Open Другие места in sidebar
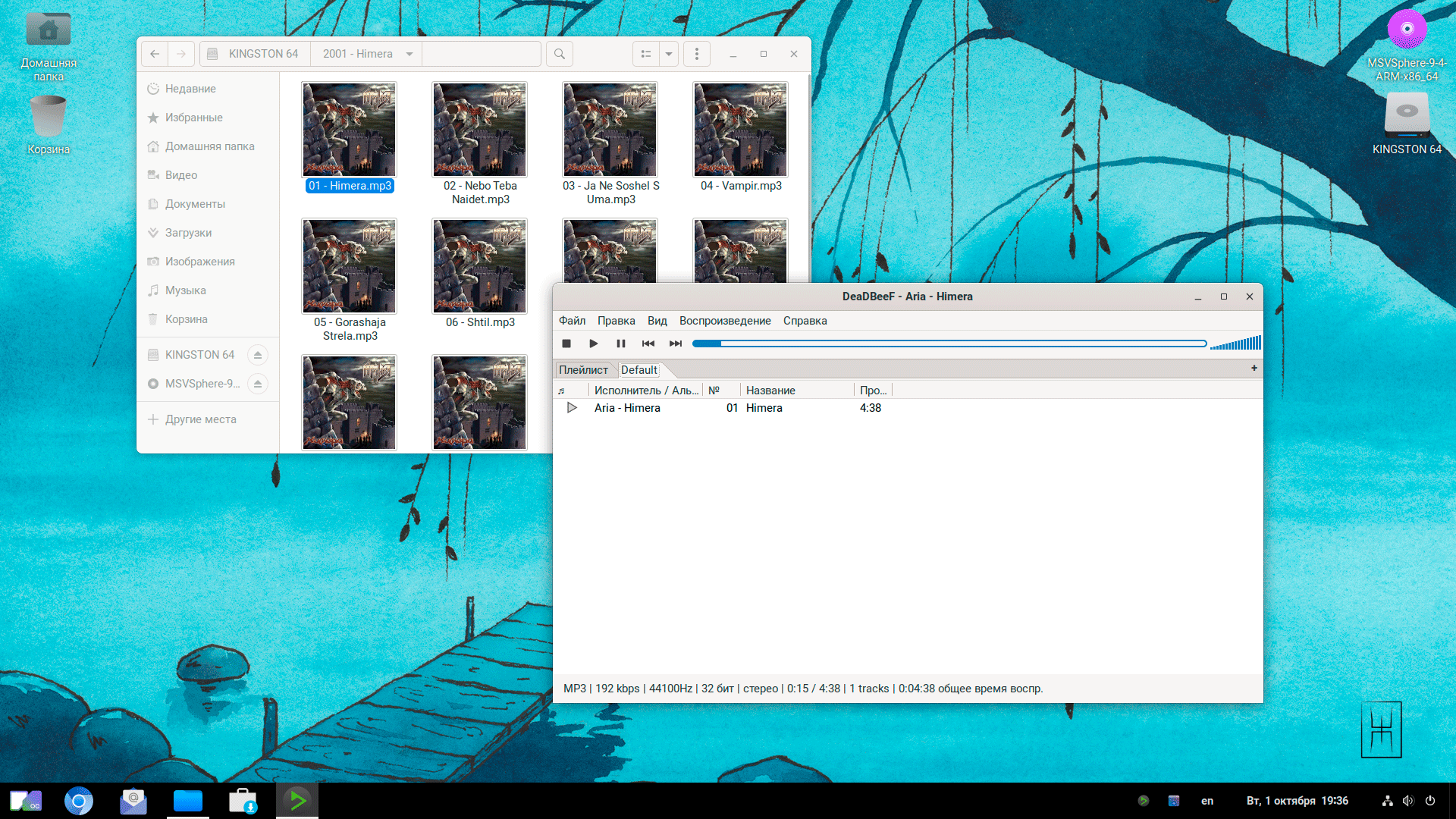1456x819 pixels. pos(200,419)
